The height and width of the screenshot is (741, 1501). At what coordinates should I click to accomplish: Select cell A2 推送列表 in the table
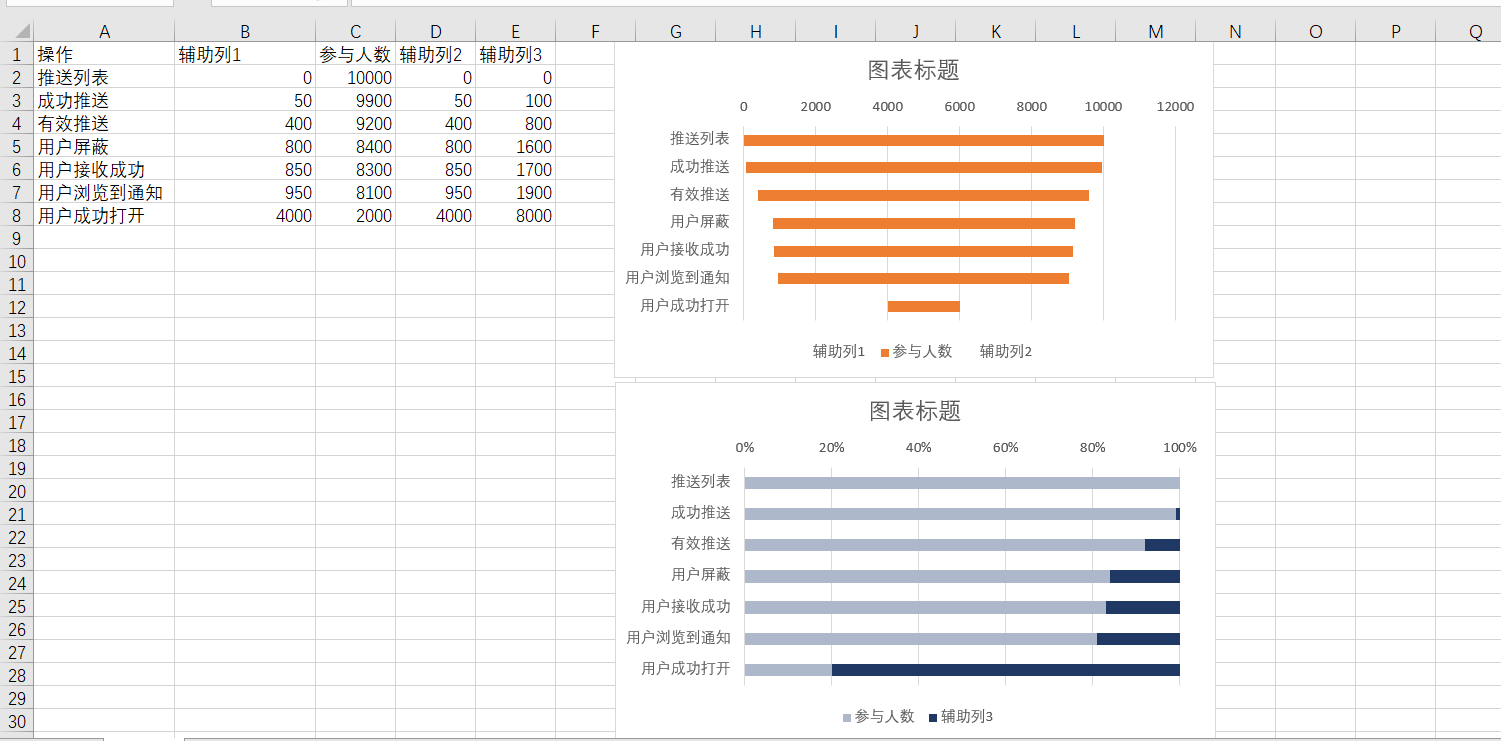[104, 77]
